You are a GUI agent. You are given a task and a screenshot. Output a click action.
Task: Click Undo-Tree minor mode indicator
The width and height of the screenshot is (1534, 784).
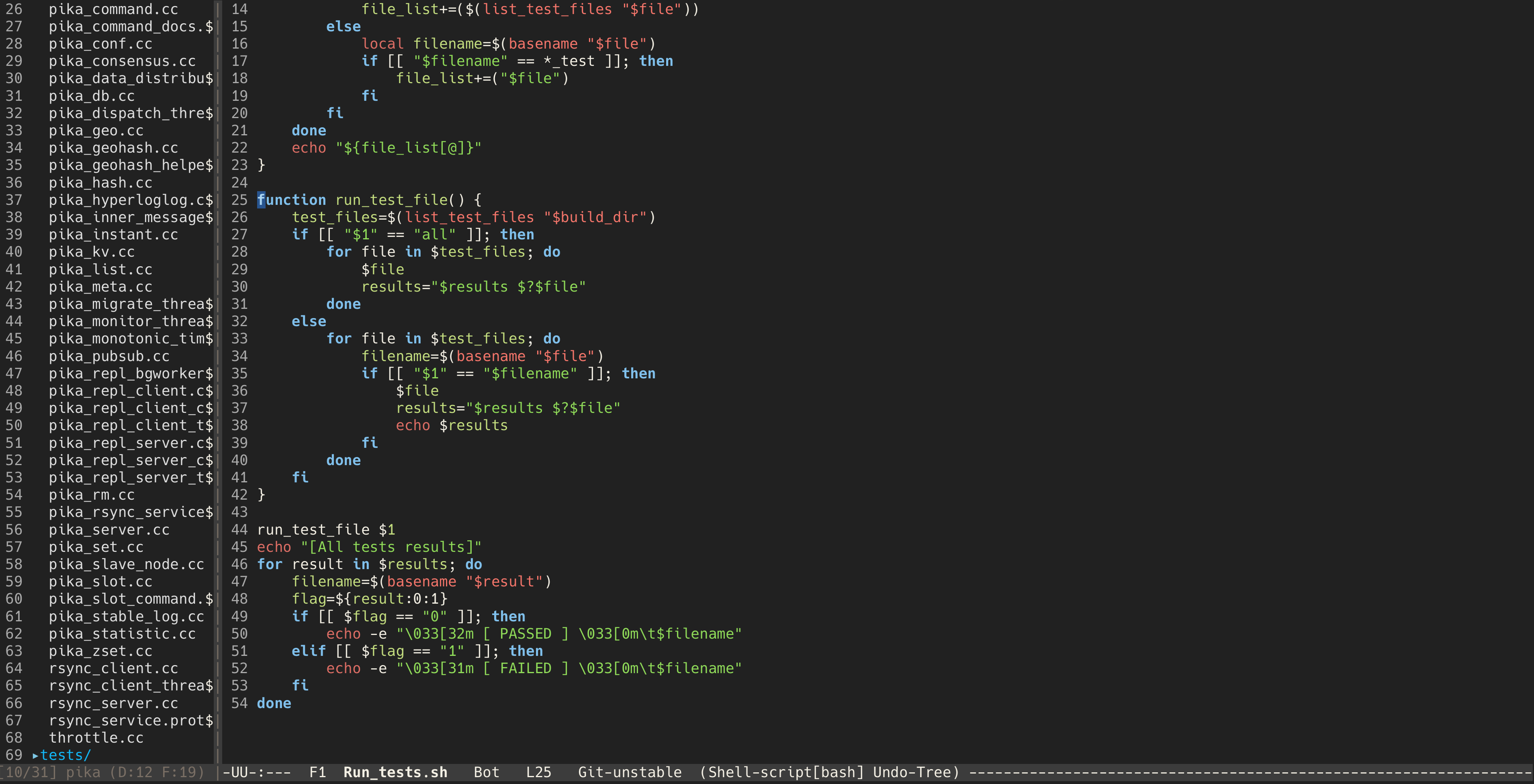[912, 773]
